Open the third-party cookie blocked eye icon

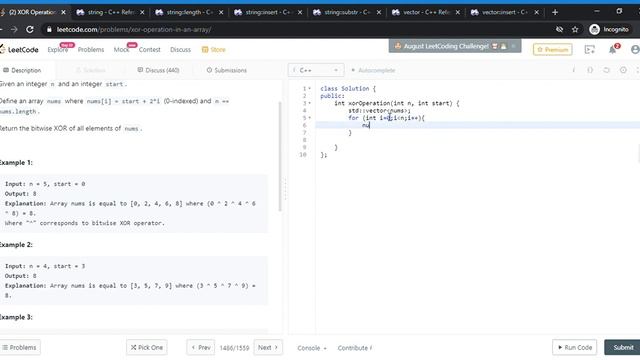pos(560,29)
